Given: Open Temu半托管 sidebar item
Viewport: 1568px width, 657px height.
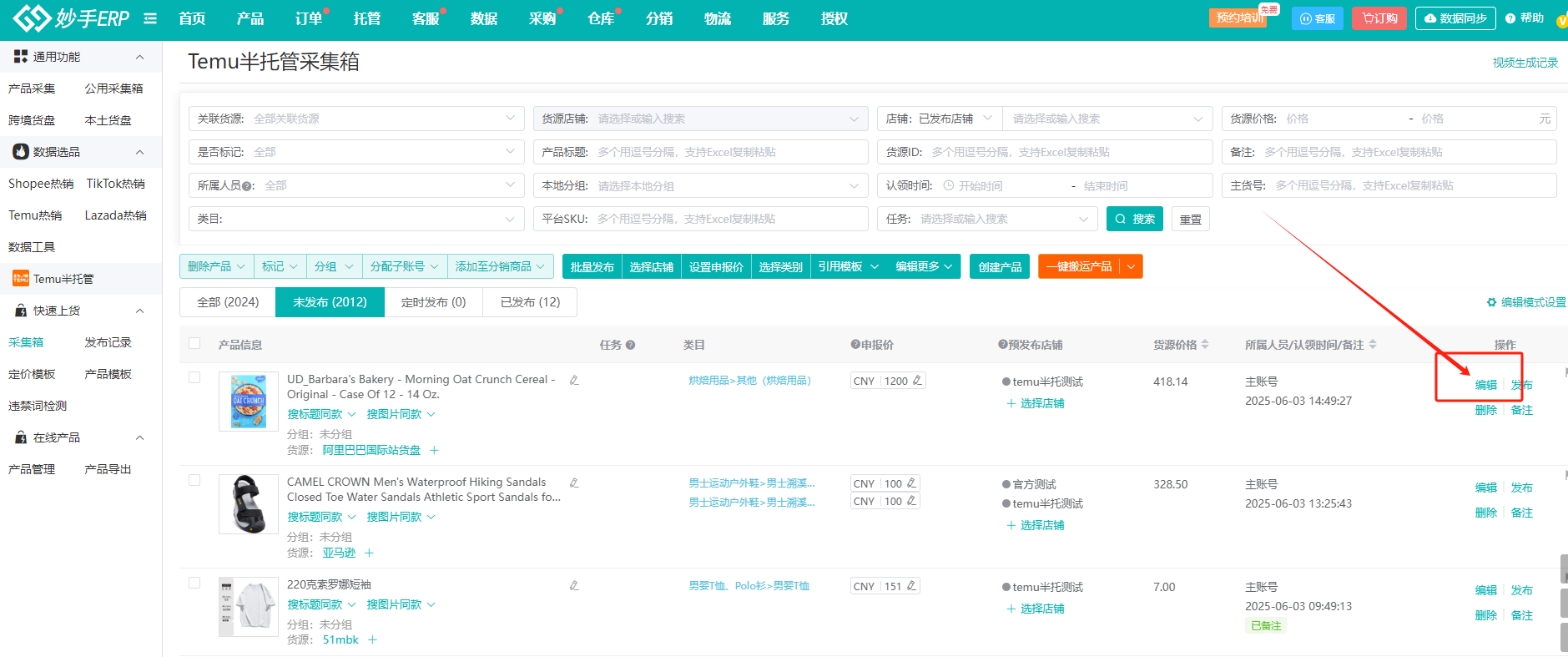Looking at the screenshot, I should 63,279.
